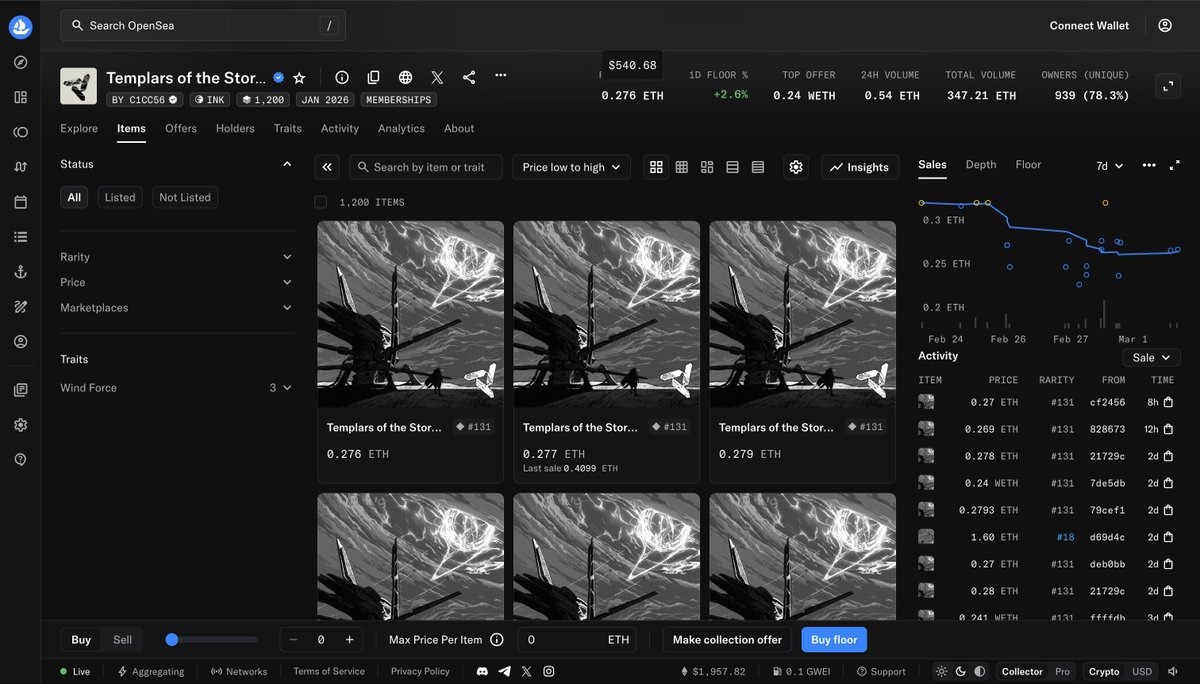
Task: Click the item quantity slider handle
Action: click(x=172, y=640)
